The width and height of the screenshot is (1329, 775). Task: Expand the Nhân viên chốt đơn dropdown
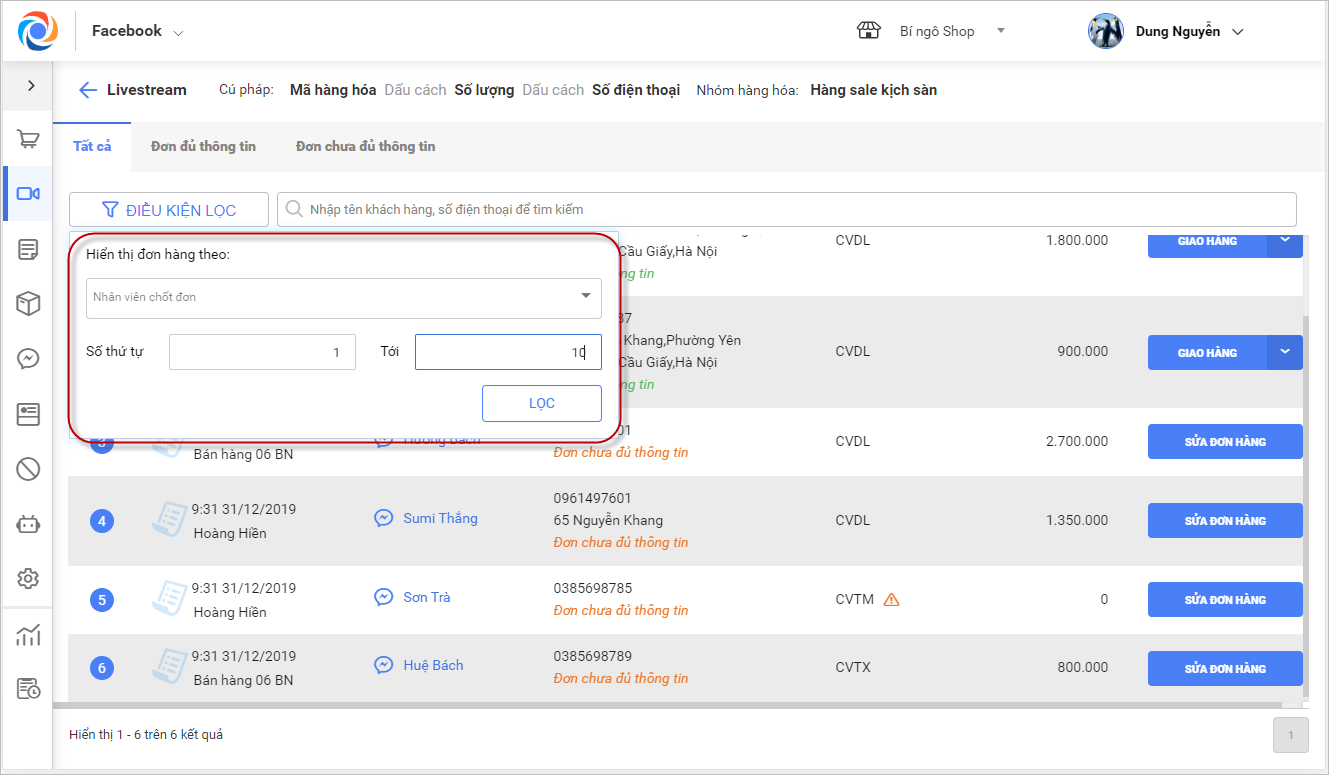pos(344,297)
